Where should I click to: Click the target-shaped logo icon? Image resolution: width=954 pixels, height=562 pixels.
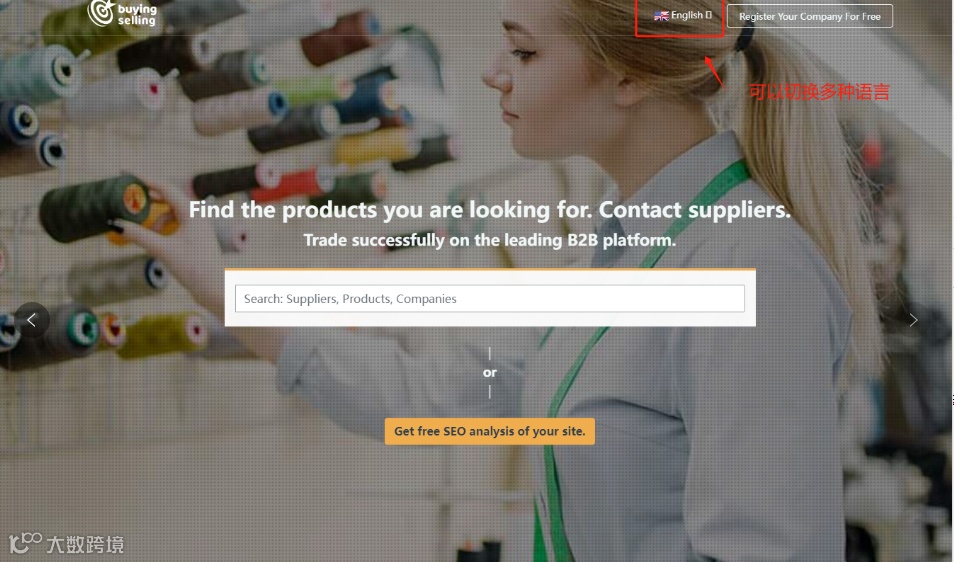tap(101, 12)
